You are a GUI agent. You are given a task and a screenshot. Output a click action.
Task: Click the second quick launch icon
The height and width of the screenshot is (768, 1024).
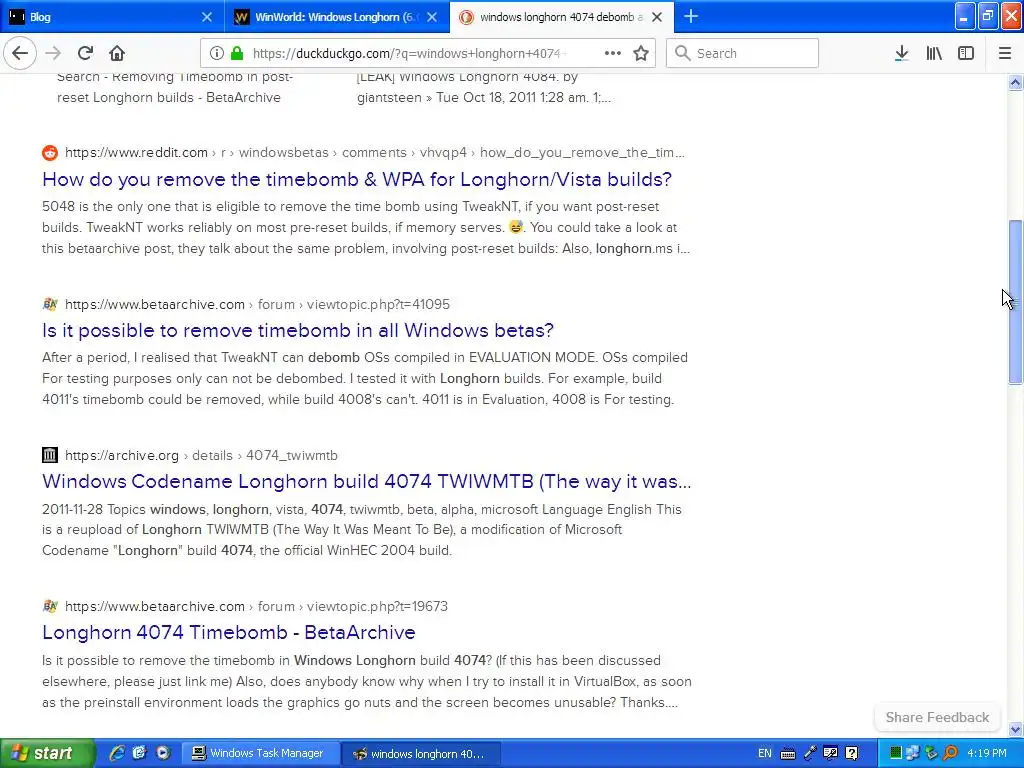(x=139, y=753)
